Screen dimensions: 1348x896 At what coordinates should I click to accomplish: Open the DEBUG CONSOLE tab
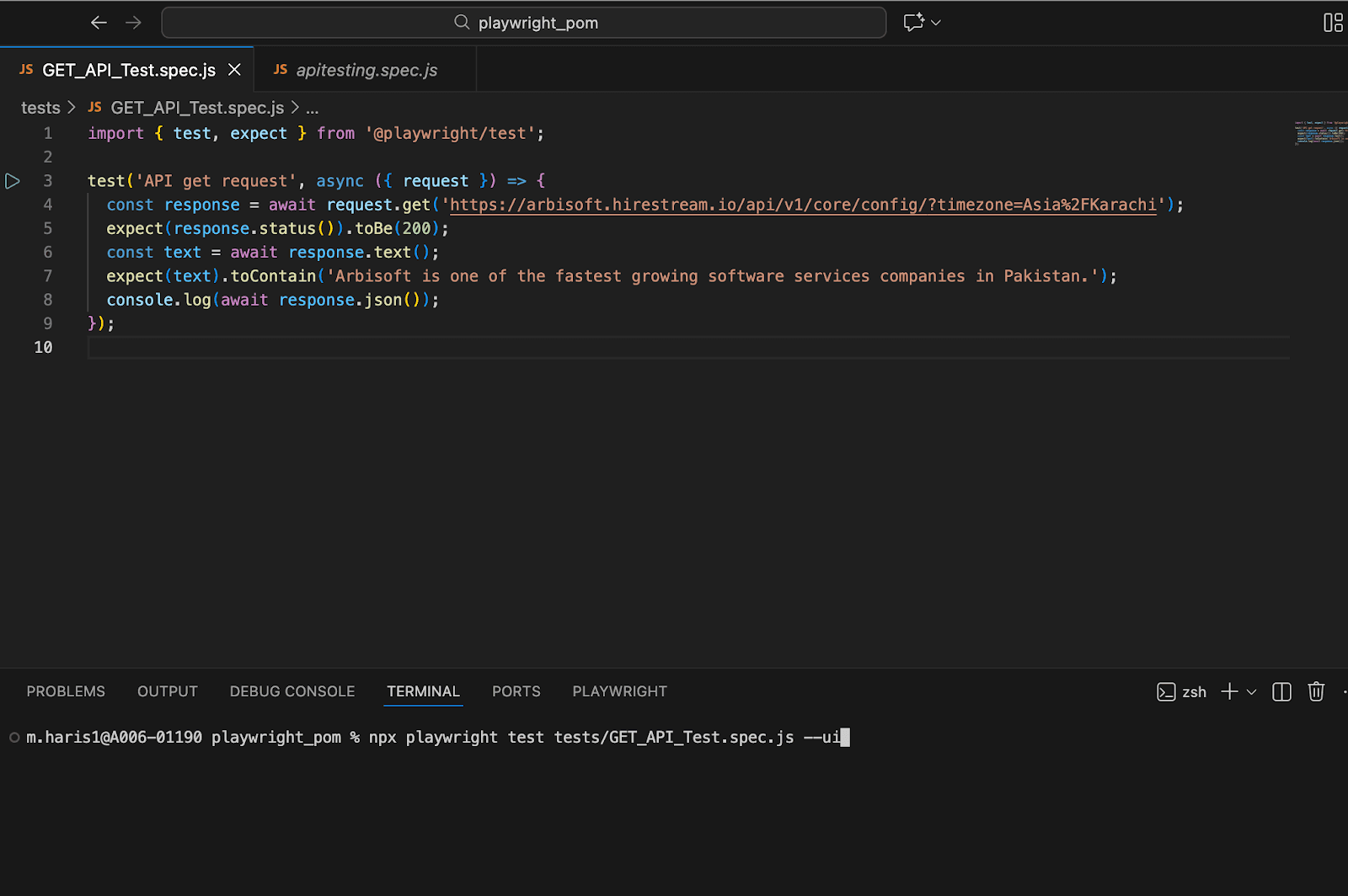(292, 691)
